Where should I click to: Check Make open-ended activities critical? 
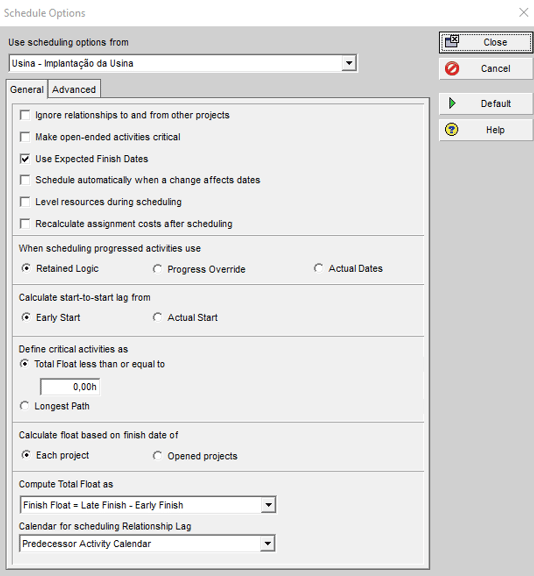click(25, 137)
